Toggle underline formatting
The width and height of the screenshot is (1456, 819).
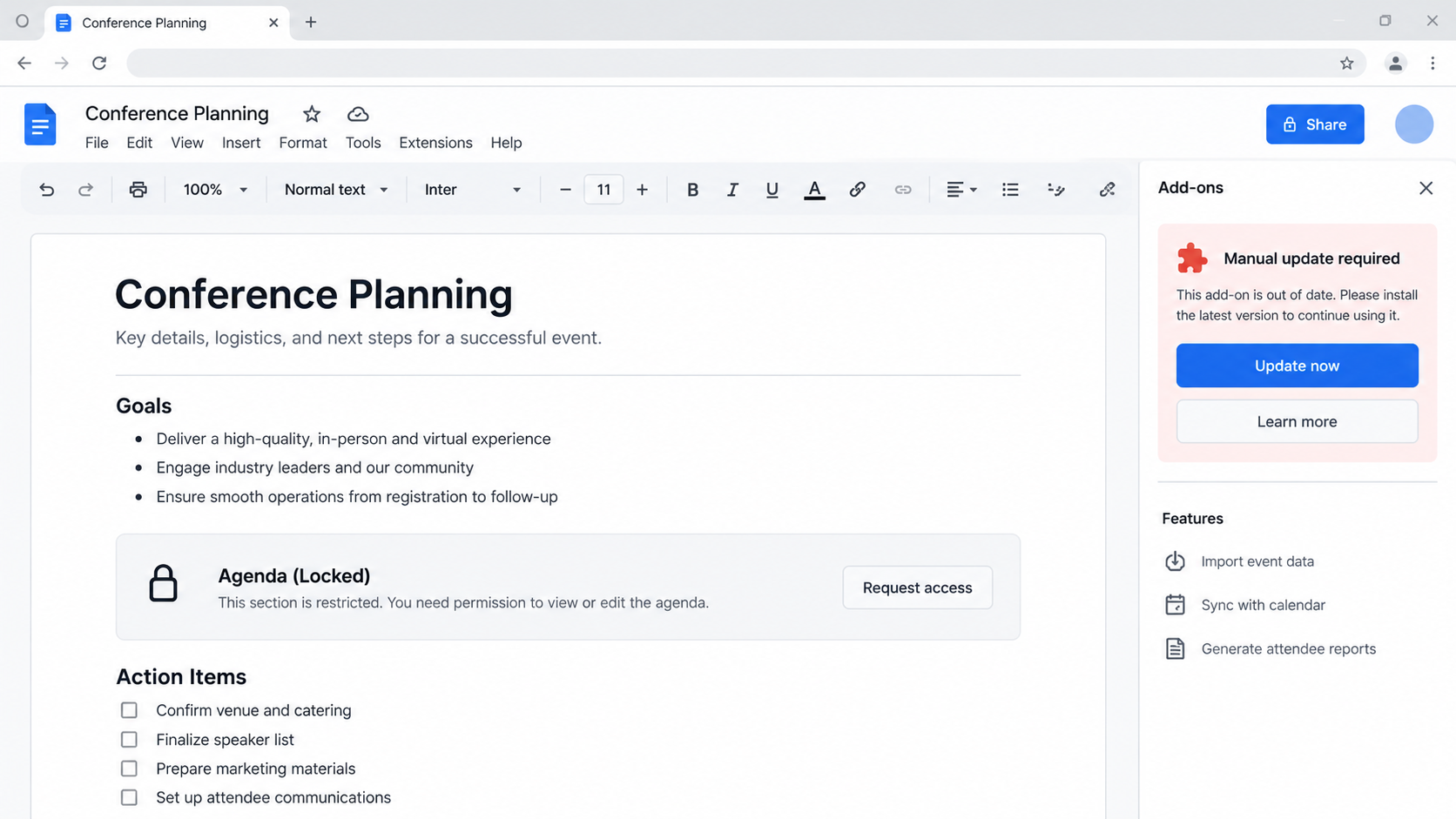[x=772, y=189]
